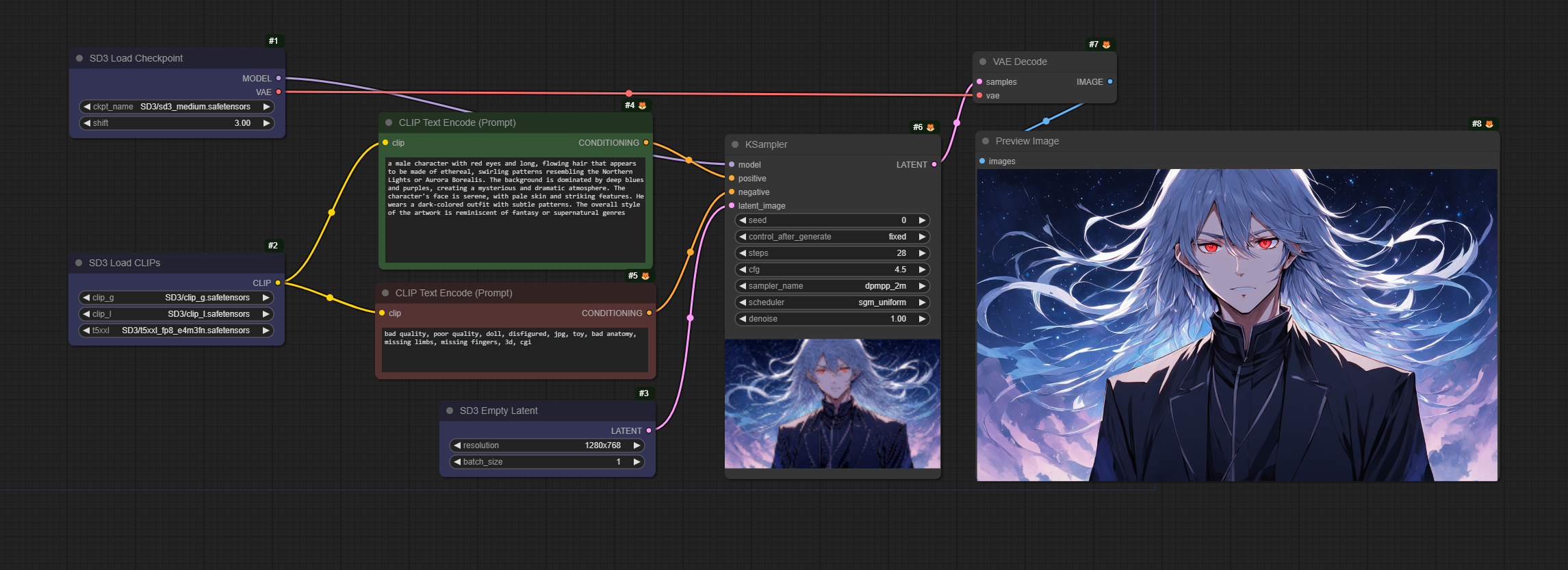This screenshot has width=1568, height=570.
Task: Click the model input port on KSampler
Action: pyautogui.click(x=732, y=164)
